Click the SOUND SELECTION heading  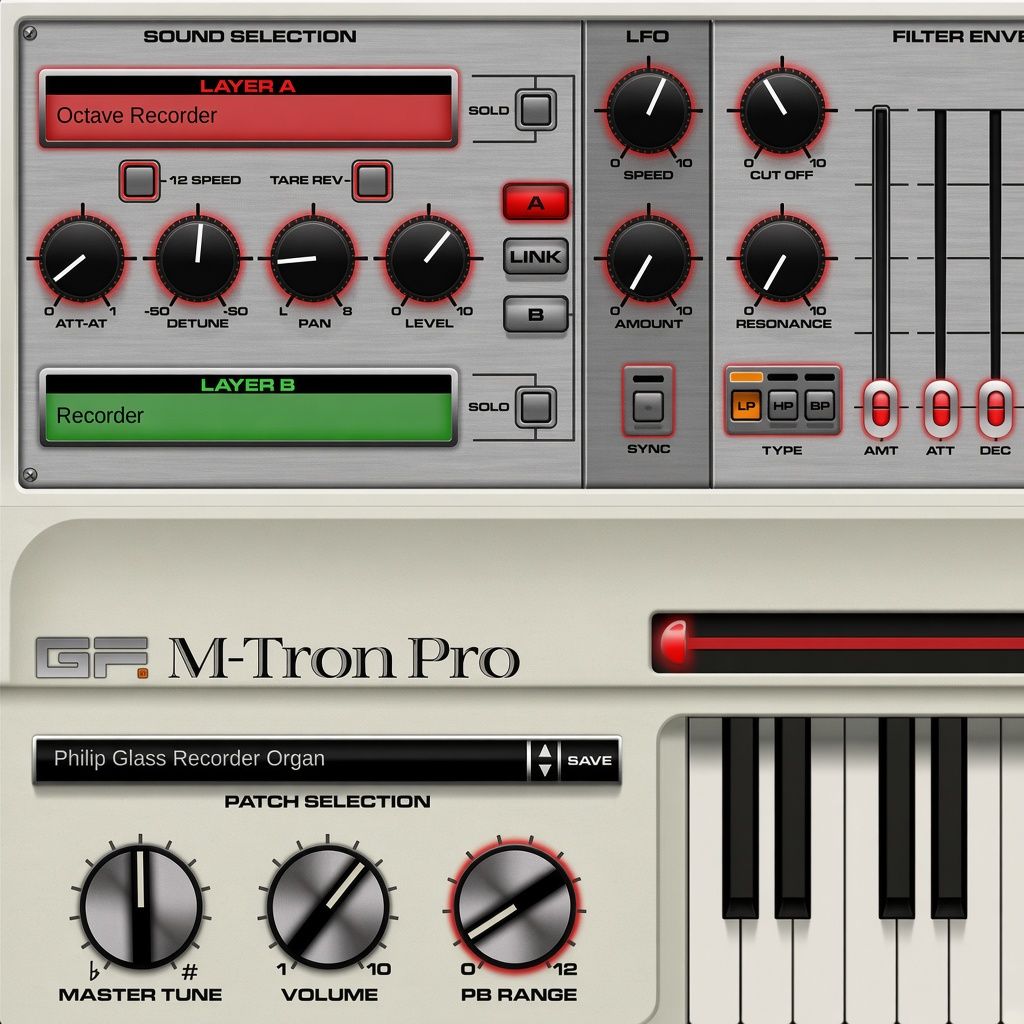[x=250, y=37]
